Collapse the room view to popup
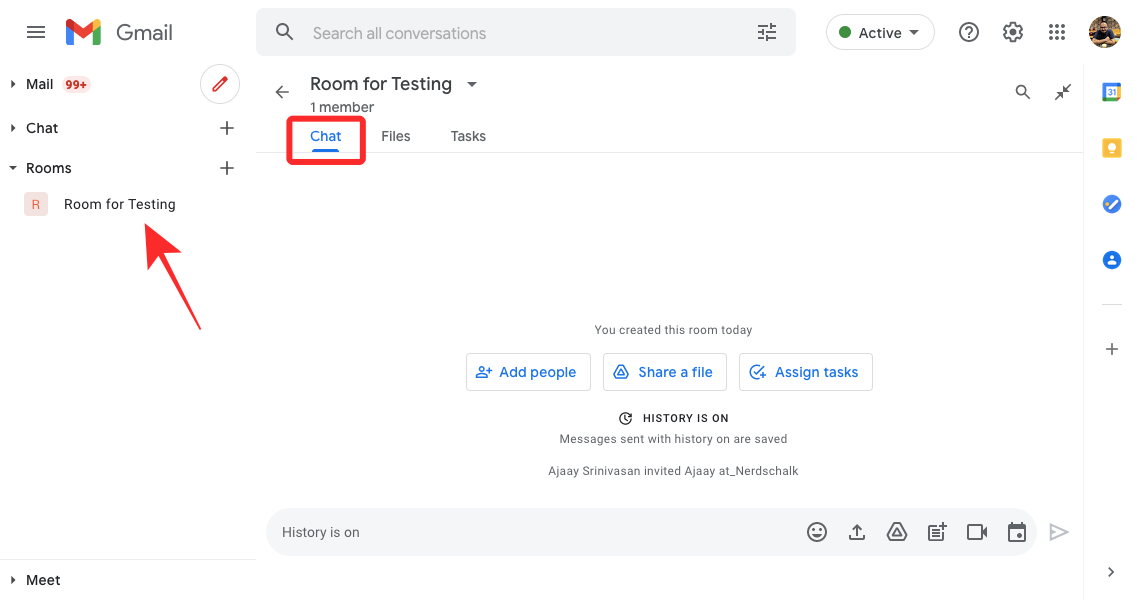The height and width of the screenshot is (600, 1139). tap(1063, 92)
